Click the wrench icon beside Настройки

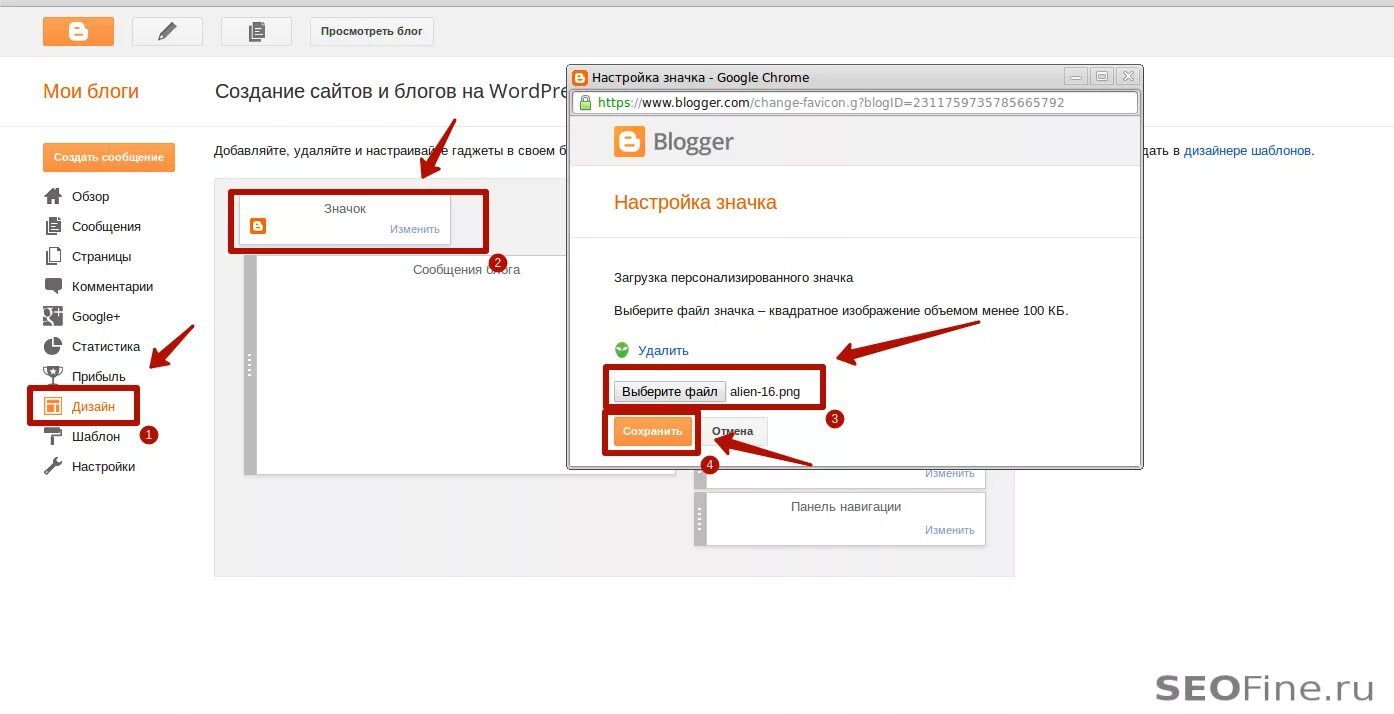pos(53,466)
